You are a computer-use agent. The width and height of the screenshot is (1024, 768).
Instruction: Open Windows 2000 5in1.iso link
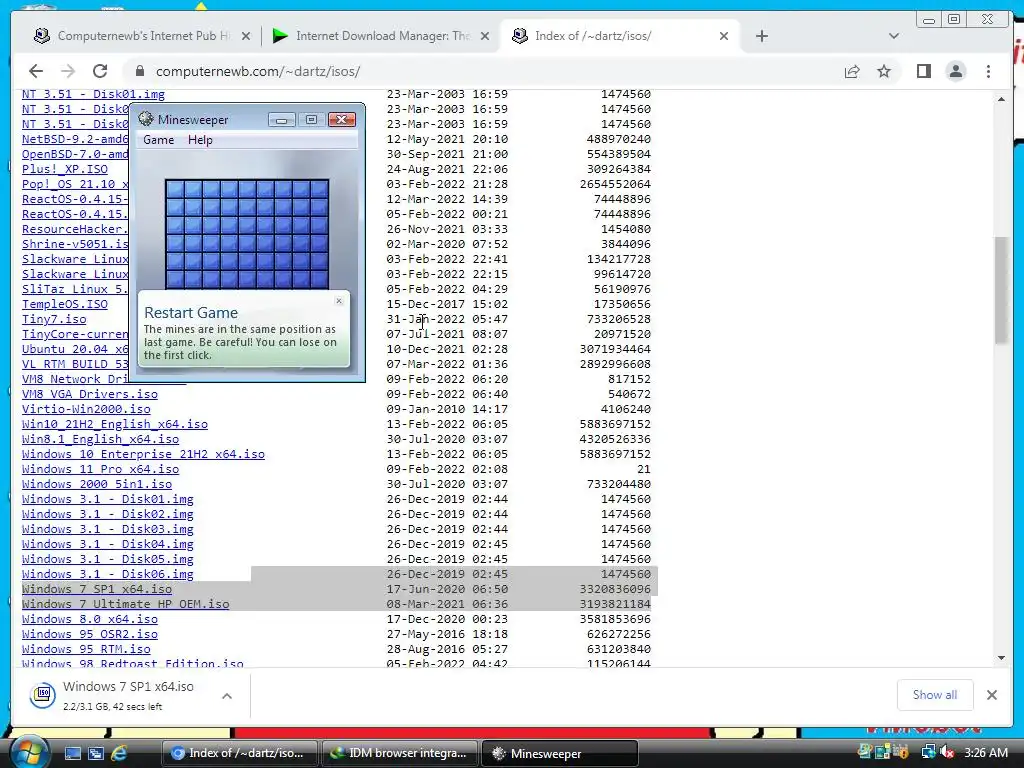click(97, 485)
